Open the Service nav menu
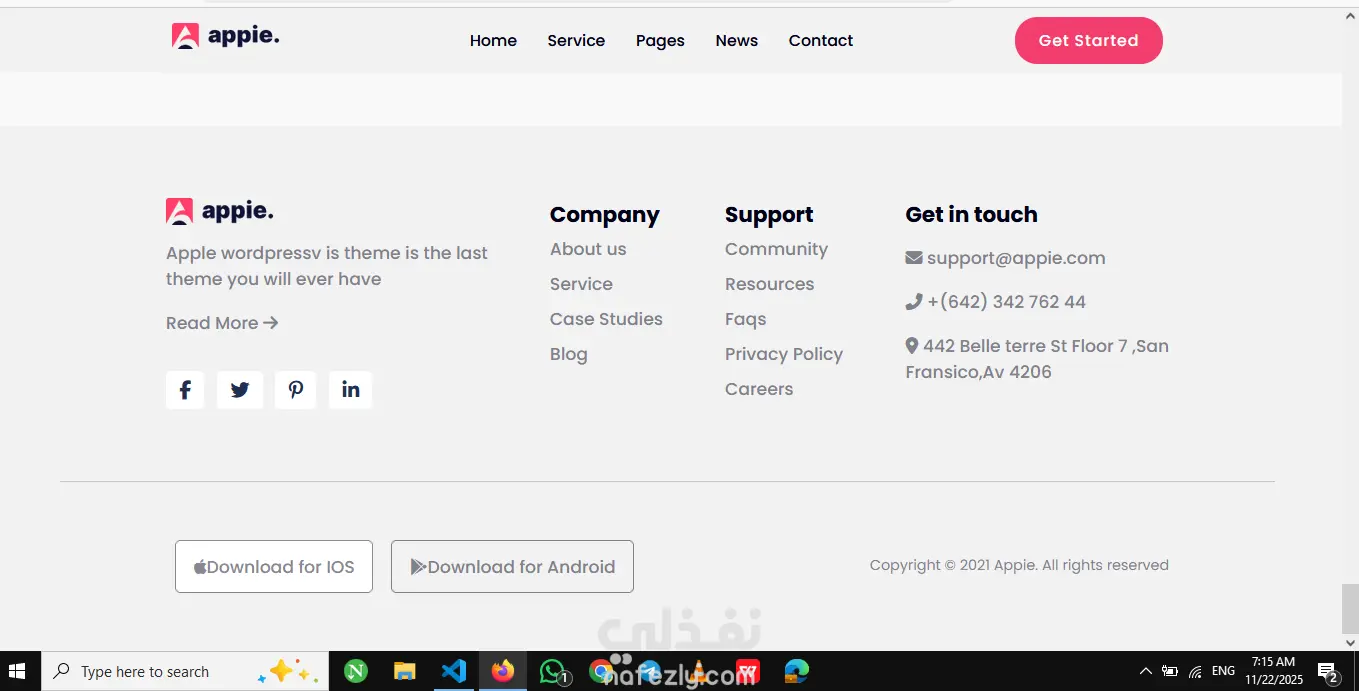Screen dimensions: 1359x691 tap(576, 41)
